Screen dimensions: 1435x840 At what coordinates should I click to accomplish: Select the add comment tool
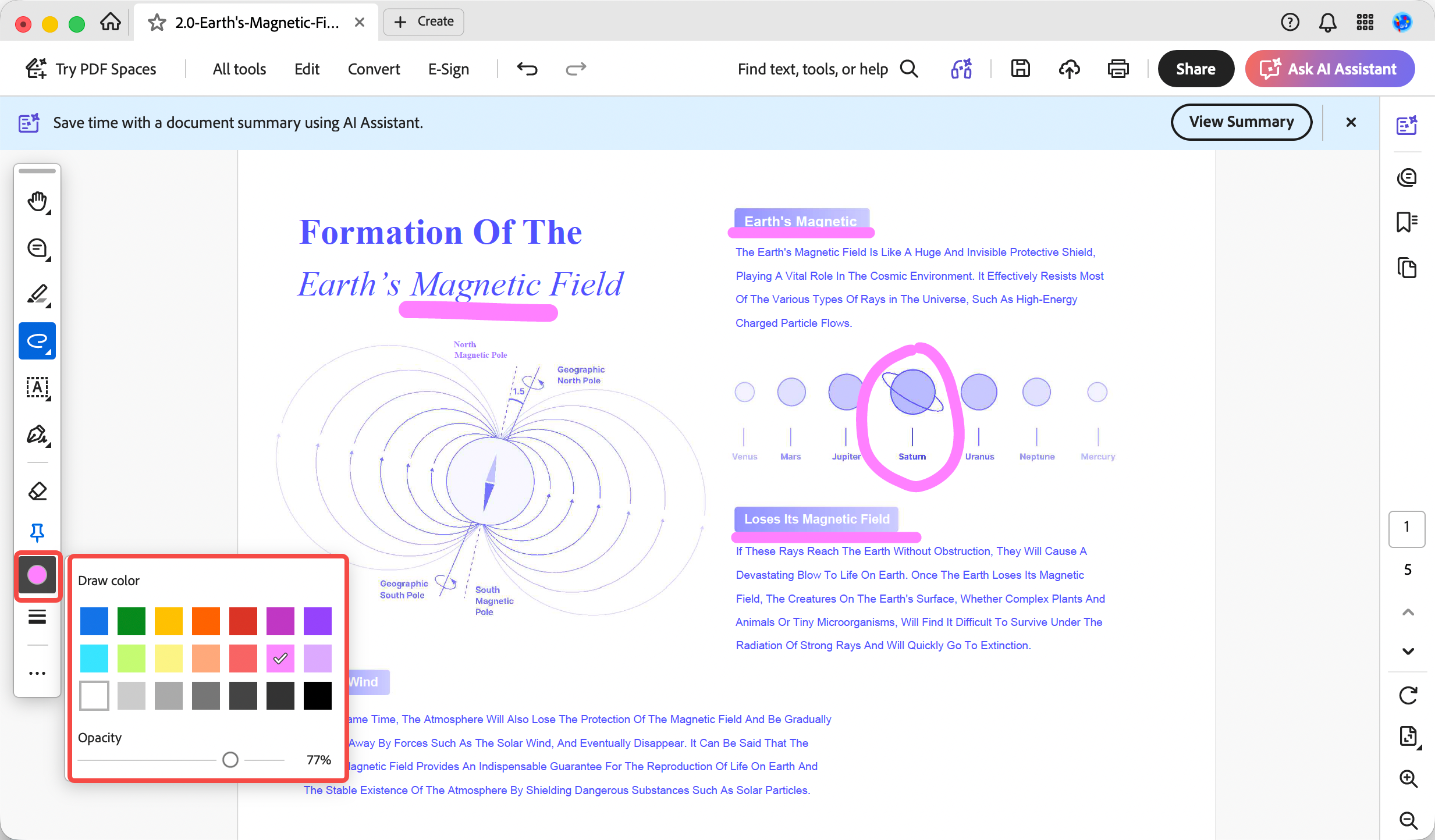[37, 248]
